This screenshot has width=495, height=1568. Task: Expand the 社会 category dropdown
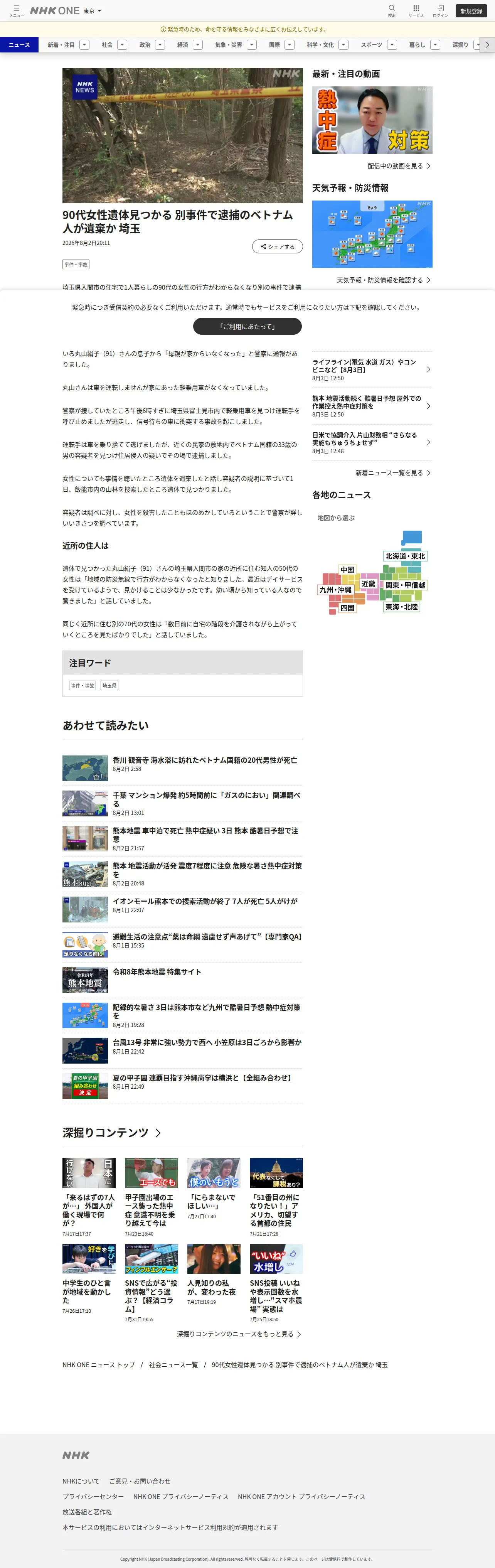coord(122,44)
